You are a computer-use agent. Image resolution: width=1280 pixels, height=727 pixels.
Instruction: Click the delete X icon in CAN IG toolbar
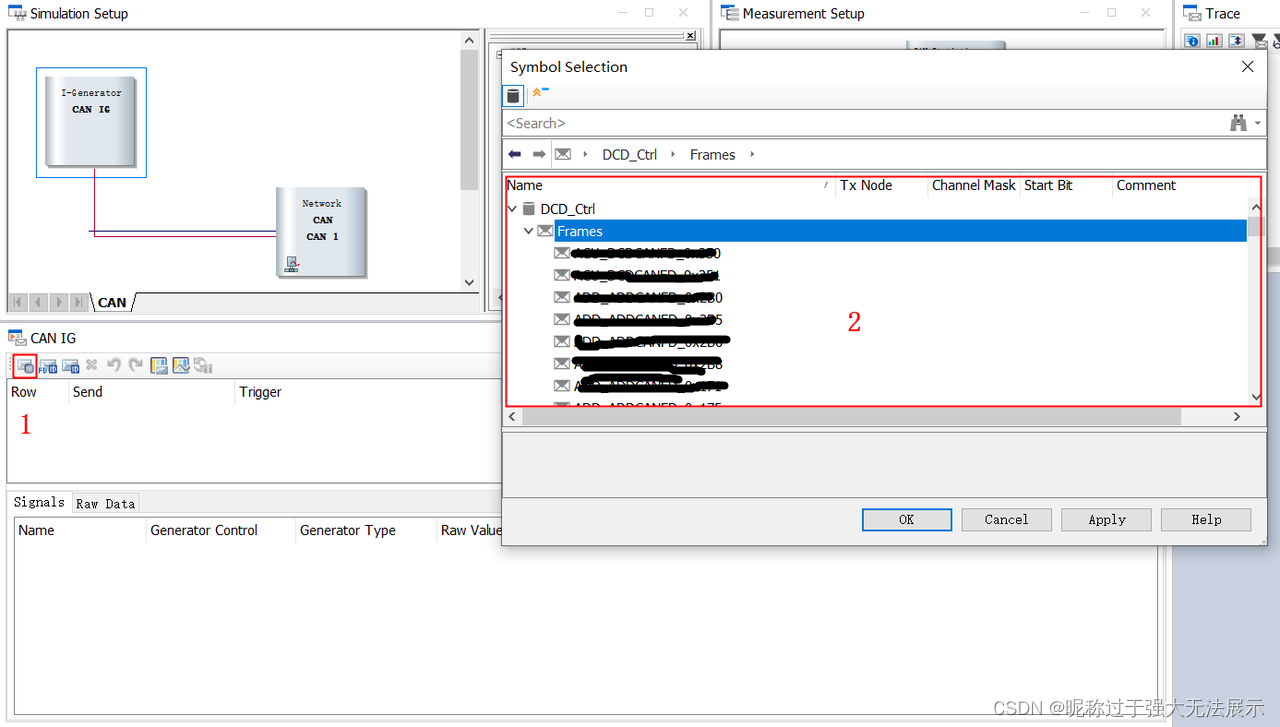coord(92,366)
